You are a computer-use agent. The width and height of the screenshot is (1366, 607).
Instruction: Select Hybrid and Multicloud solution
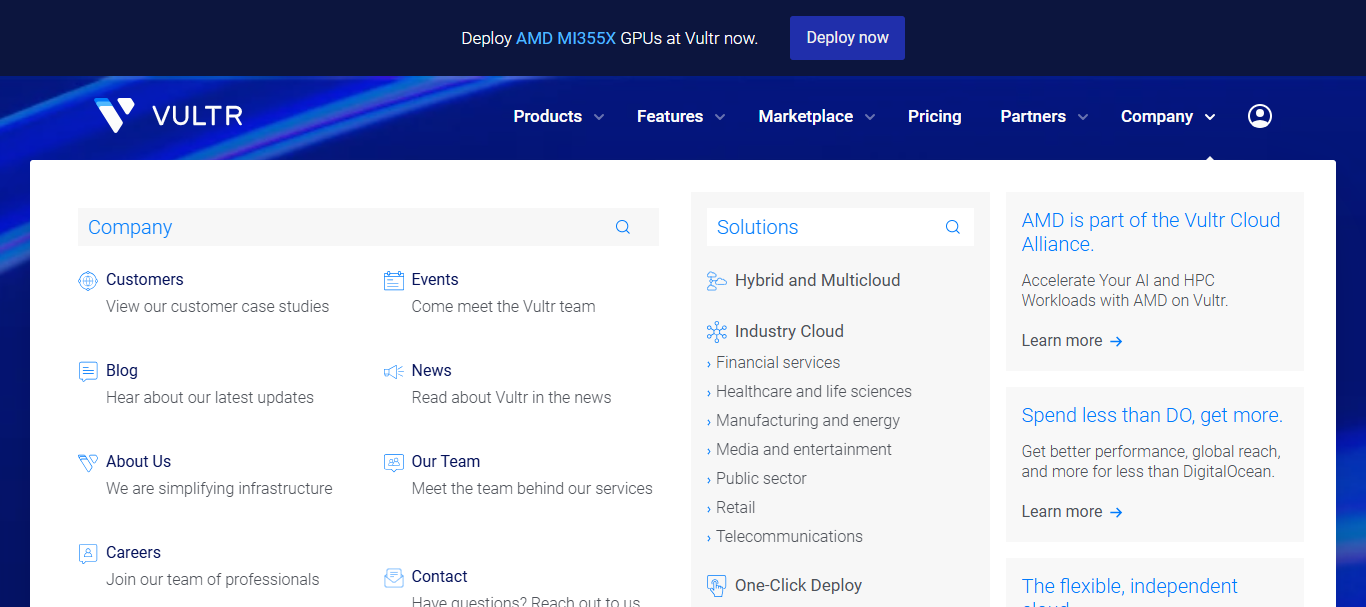(817, 280)
